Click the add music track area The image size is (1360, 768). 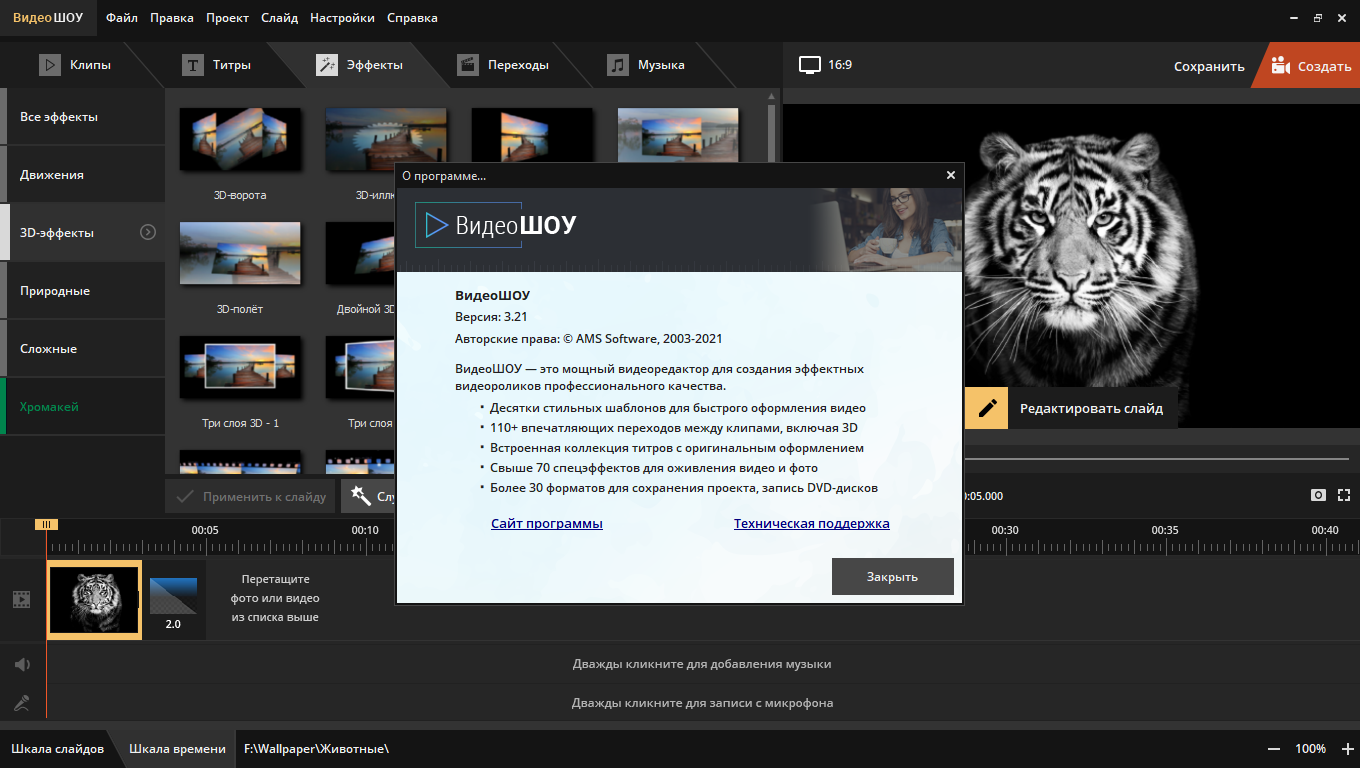pos(702,664)
